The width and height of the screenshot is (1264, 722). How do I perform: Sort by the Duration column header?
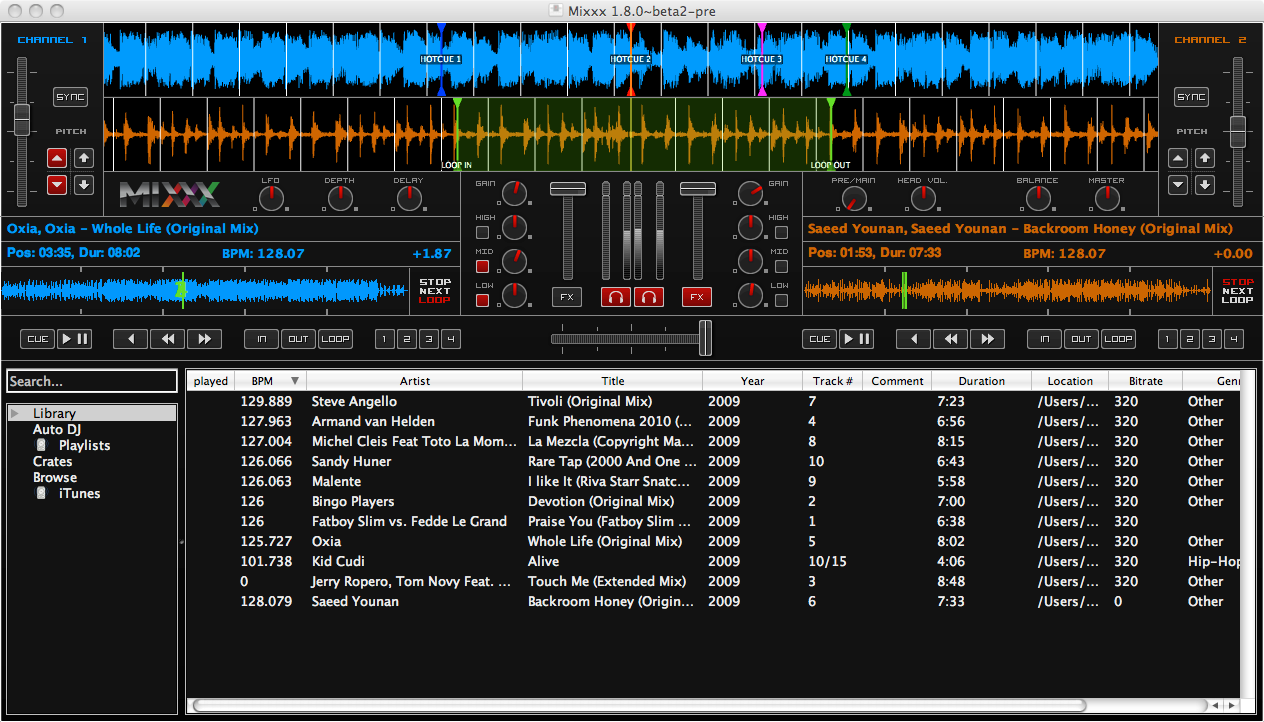pyautogui.click(x=982, y=381)
